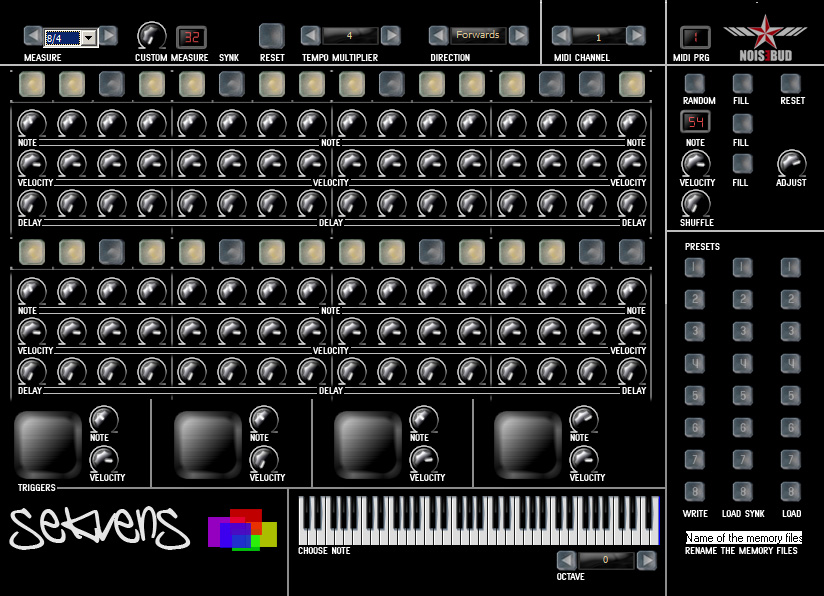Click the Fill button in the top right row

[743, 83]
